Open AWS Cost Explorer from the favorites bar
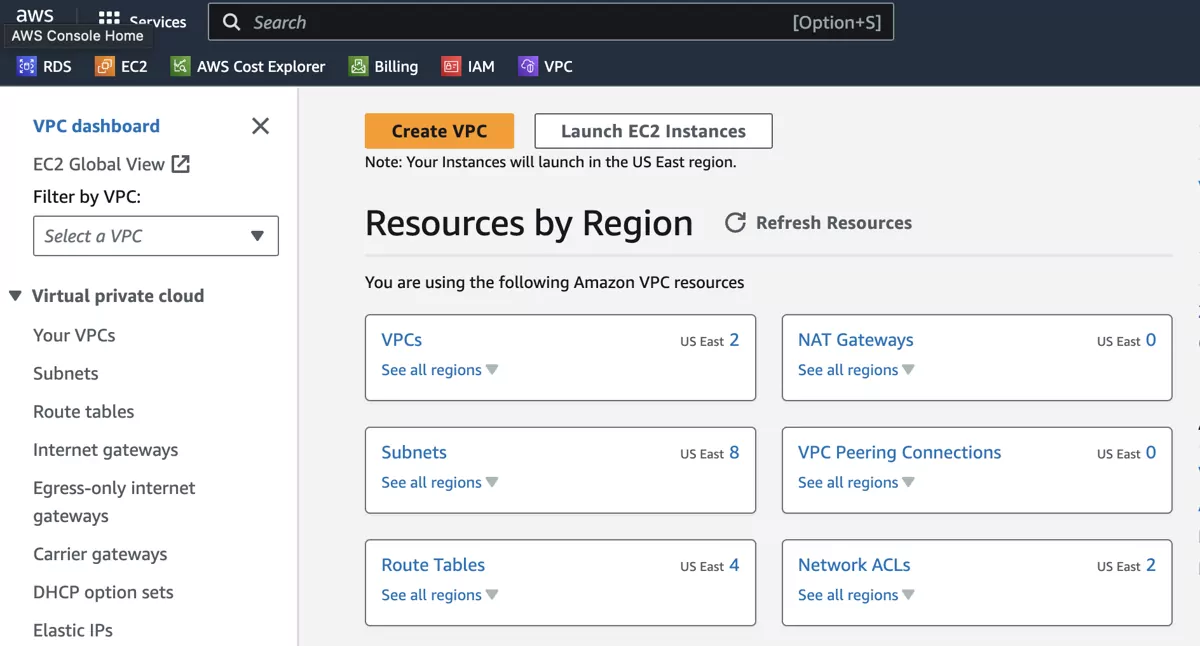Screen dimensions: 1200x646 click(250, 66)
